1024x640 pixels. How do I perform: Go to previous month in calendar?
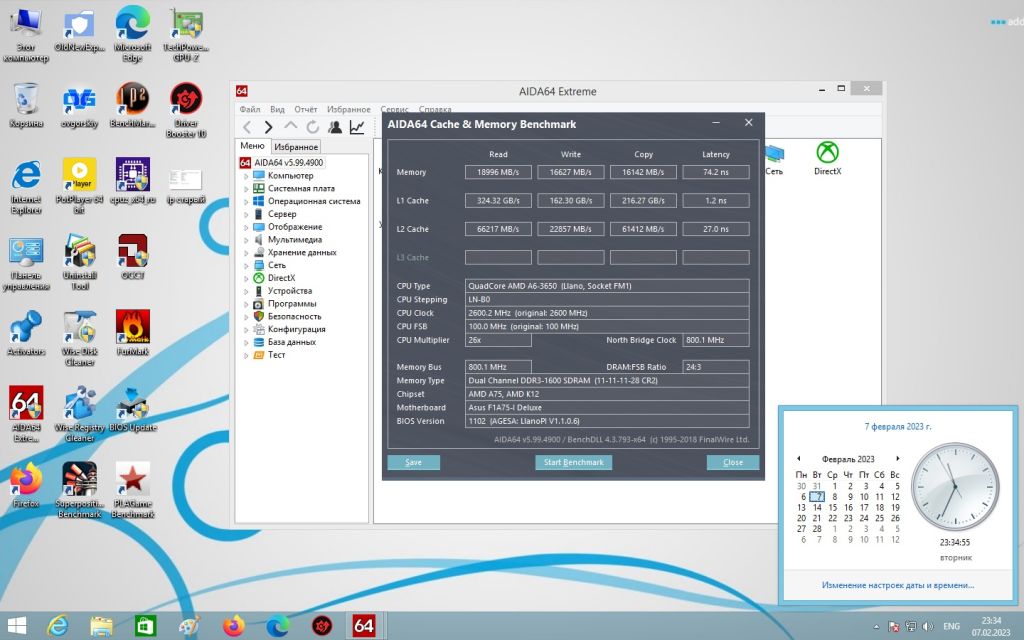point(799,458)
